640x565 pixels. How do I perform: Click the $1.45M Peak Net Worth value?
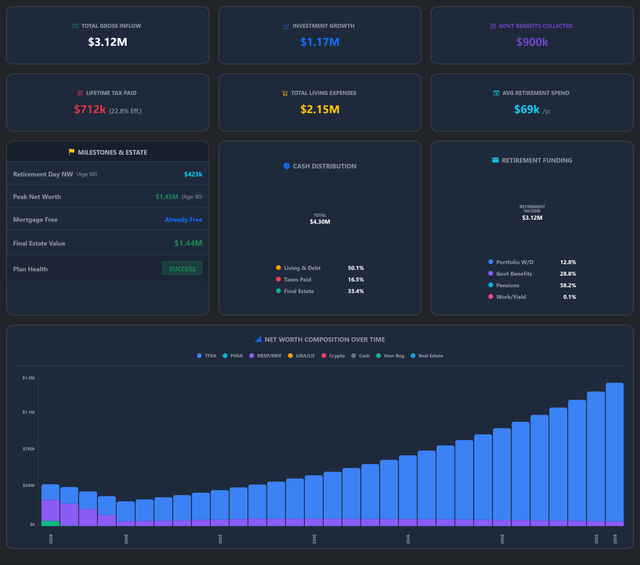point(167,197)
